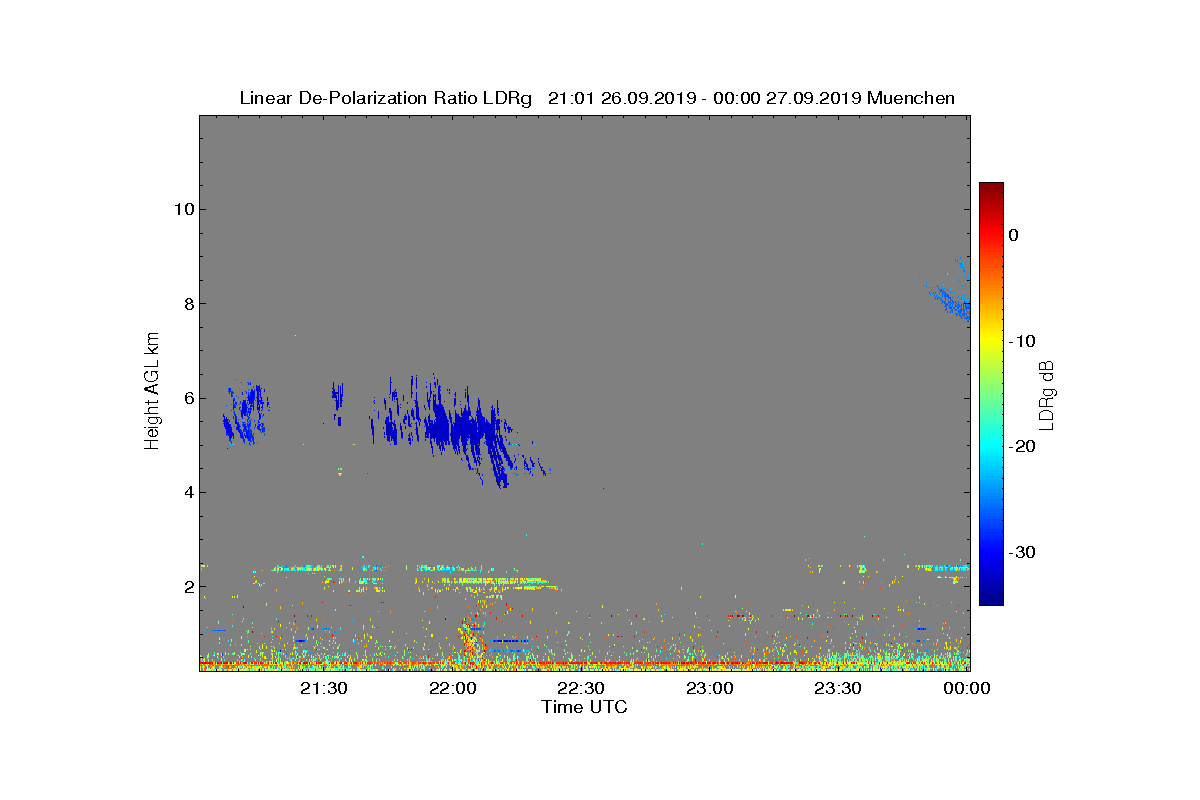This screenshot has width=1200, height=800.
Task: Click the blue cloud patch left of 21:30 at 5.5 km
Action: point(244,414)
